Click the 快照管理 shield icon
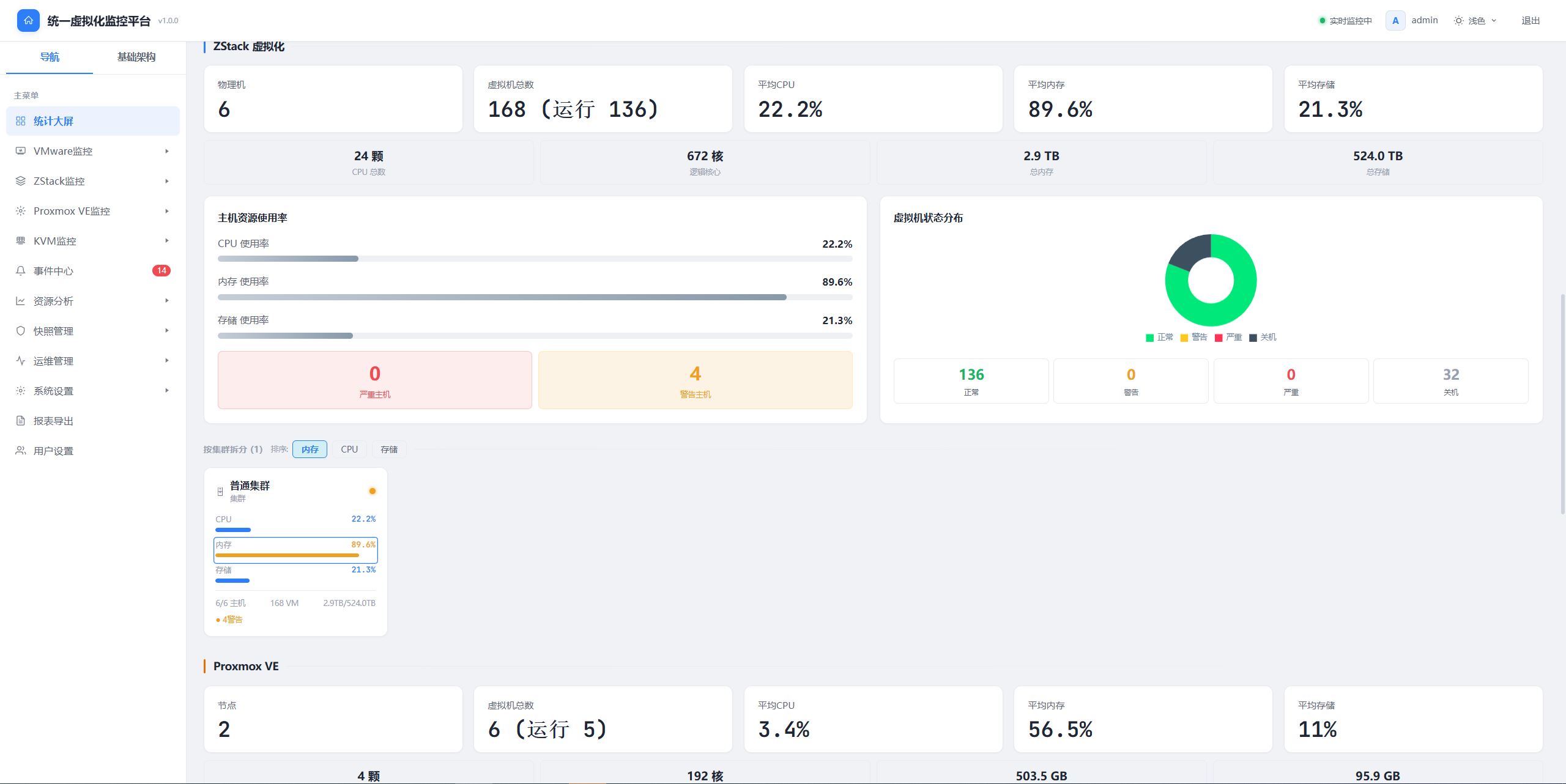The image size is (1566, 784). point(21,331)
